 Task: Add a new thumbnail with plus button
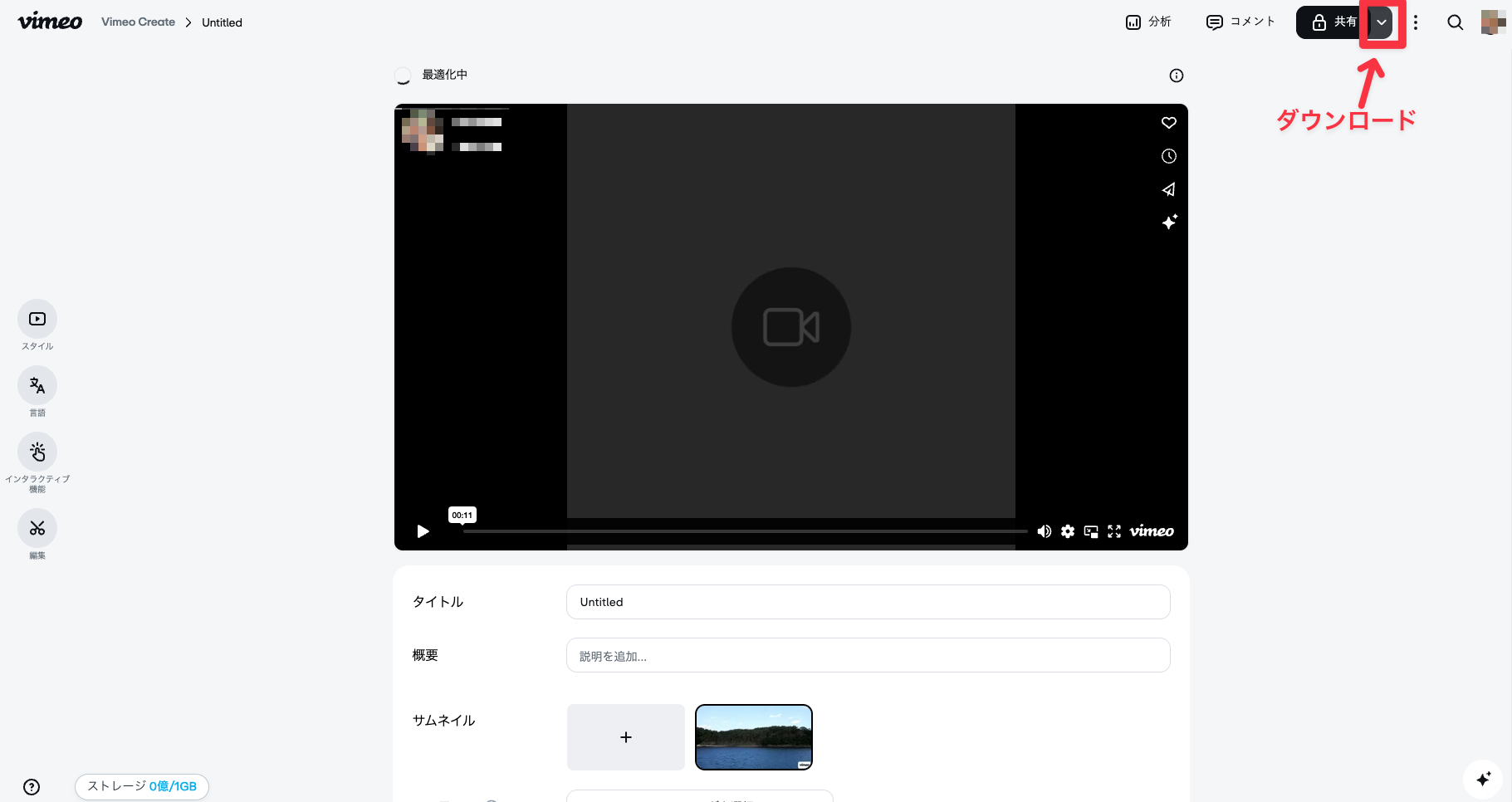pyautogui.click(x=626, y=737)
